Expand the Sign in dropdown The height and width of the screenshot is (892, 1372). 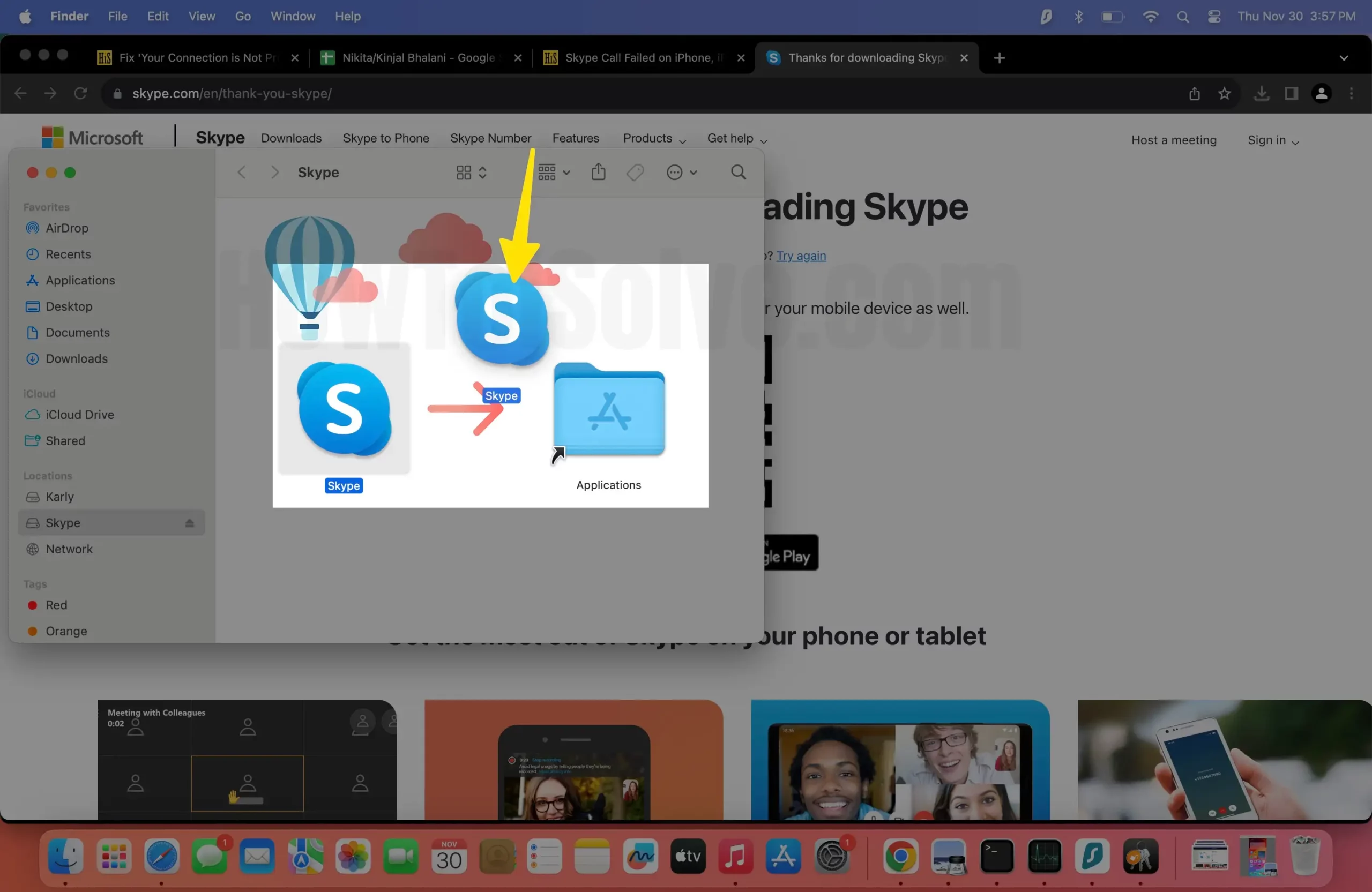pyautogui.click(x=1272, y=140)
